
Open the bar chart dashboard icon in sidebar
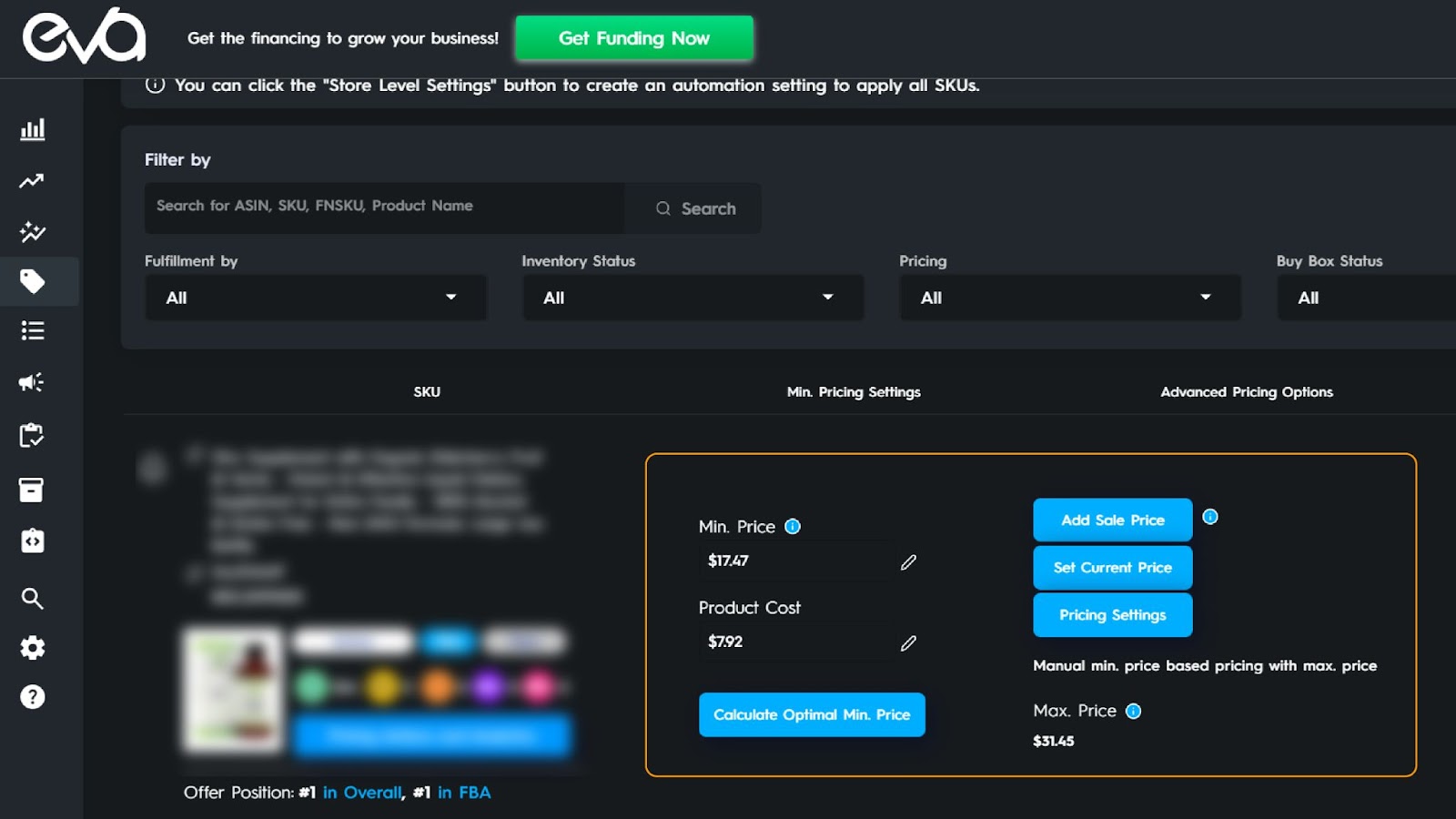tap(33, 129)
